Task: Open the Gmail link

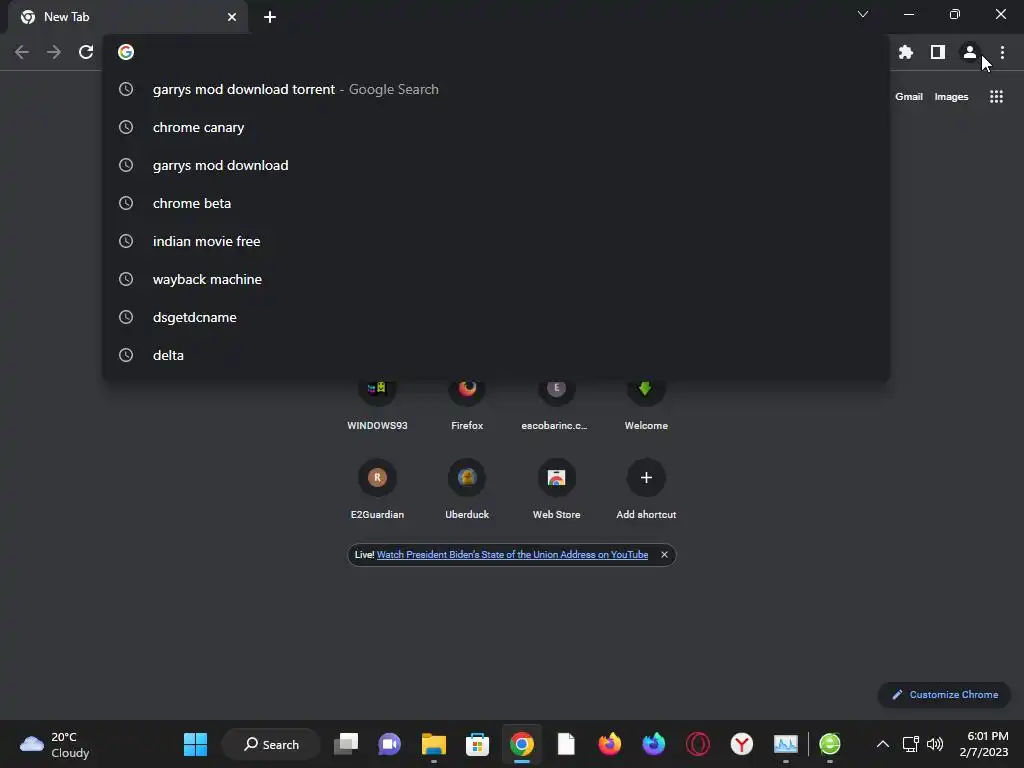Action: pos(908,97)
